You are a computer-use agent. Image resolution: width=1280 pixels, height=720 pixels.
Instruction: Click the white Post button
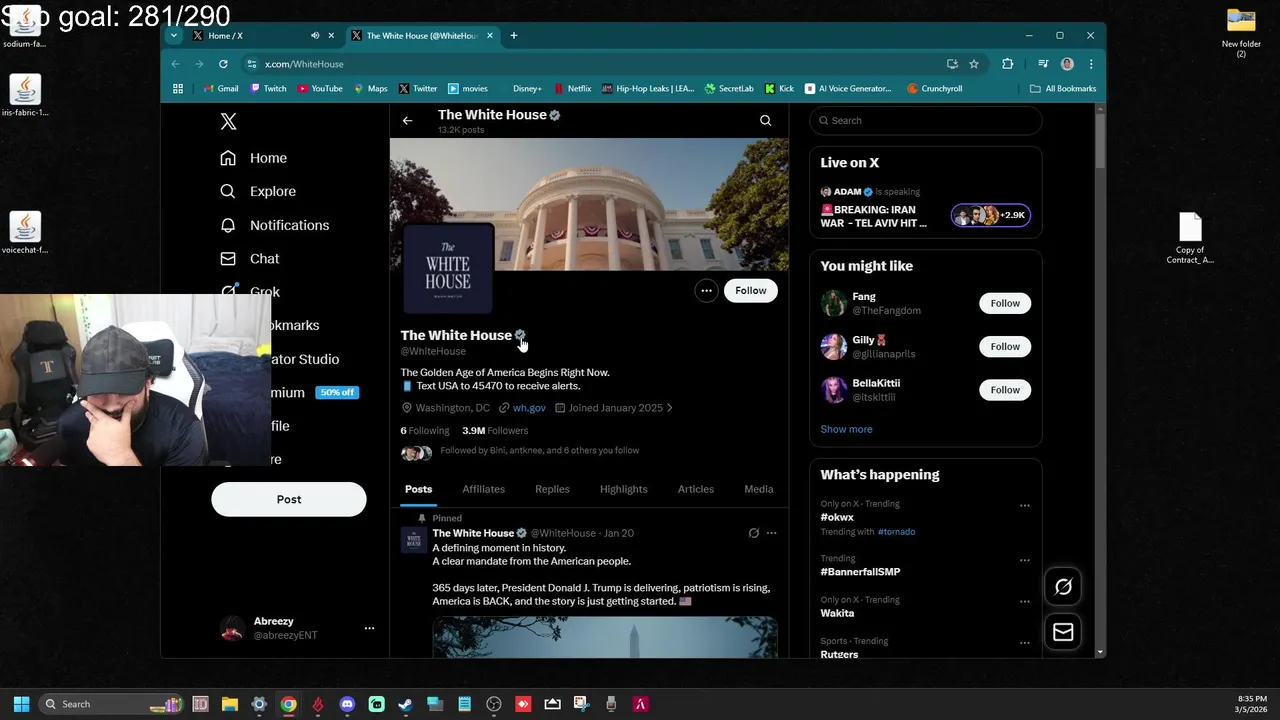(289, 499)
